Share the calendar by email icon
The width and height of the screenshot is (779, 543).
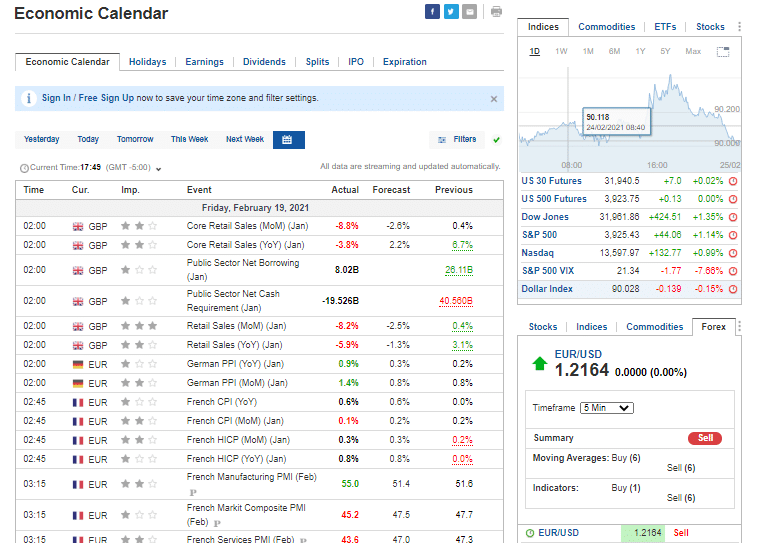click(x=469, y=11)
